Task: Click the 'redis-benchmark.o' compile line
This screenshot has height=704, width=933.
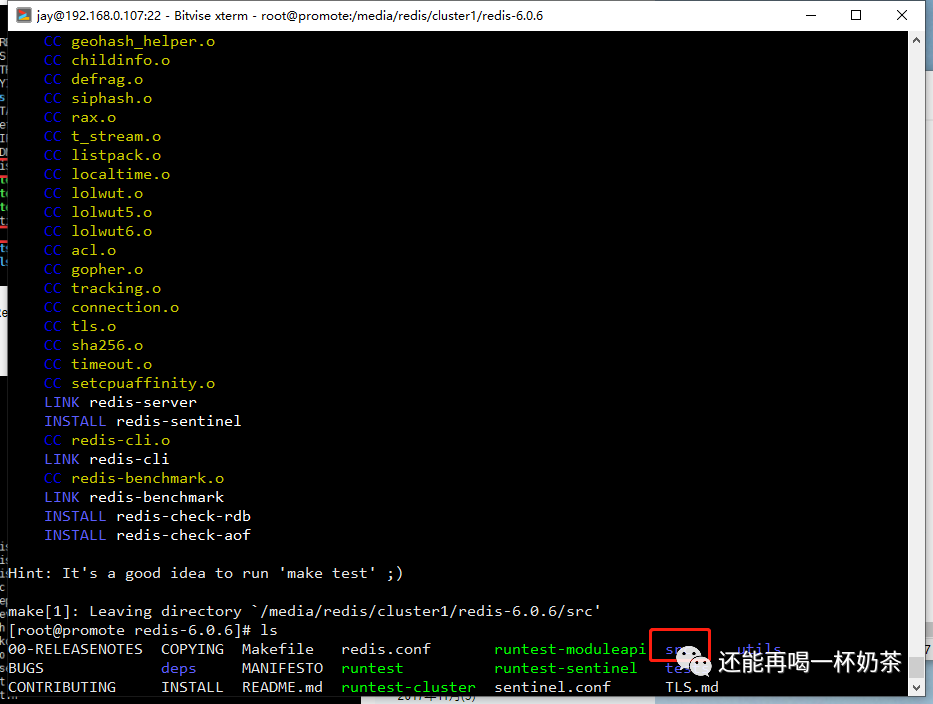Action: click(134, 480)
